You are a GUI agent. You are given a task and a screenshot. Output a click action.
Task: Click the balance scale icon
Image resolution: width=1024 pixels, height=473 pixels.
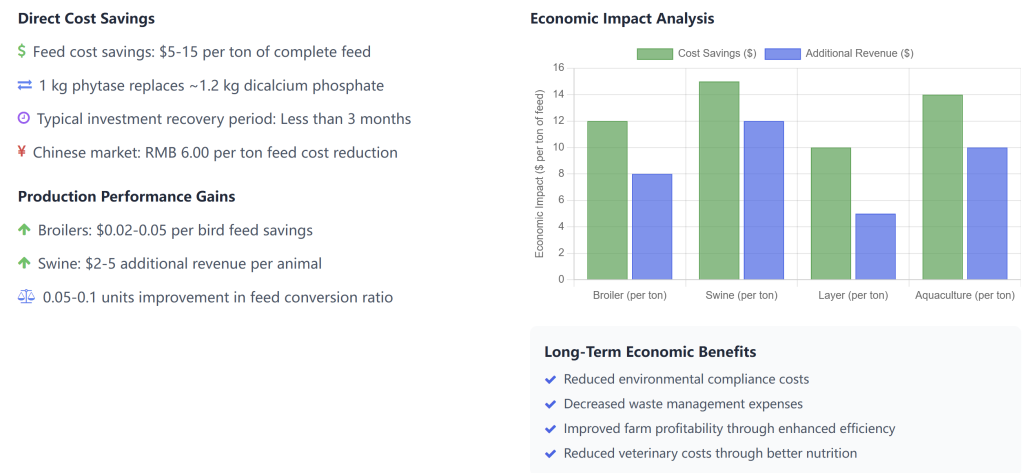coord(26,297)
